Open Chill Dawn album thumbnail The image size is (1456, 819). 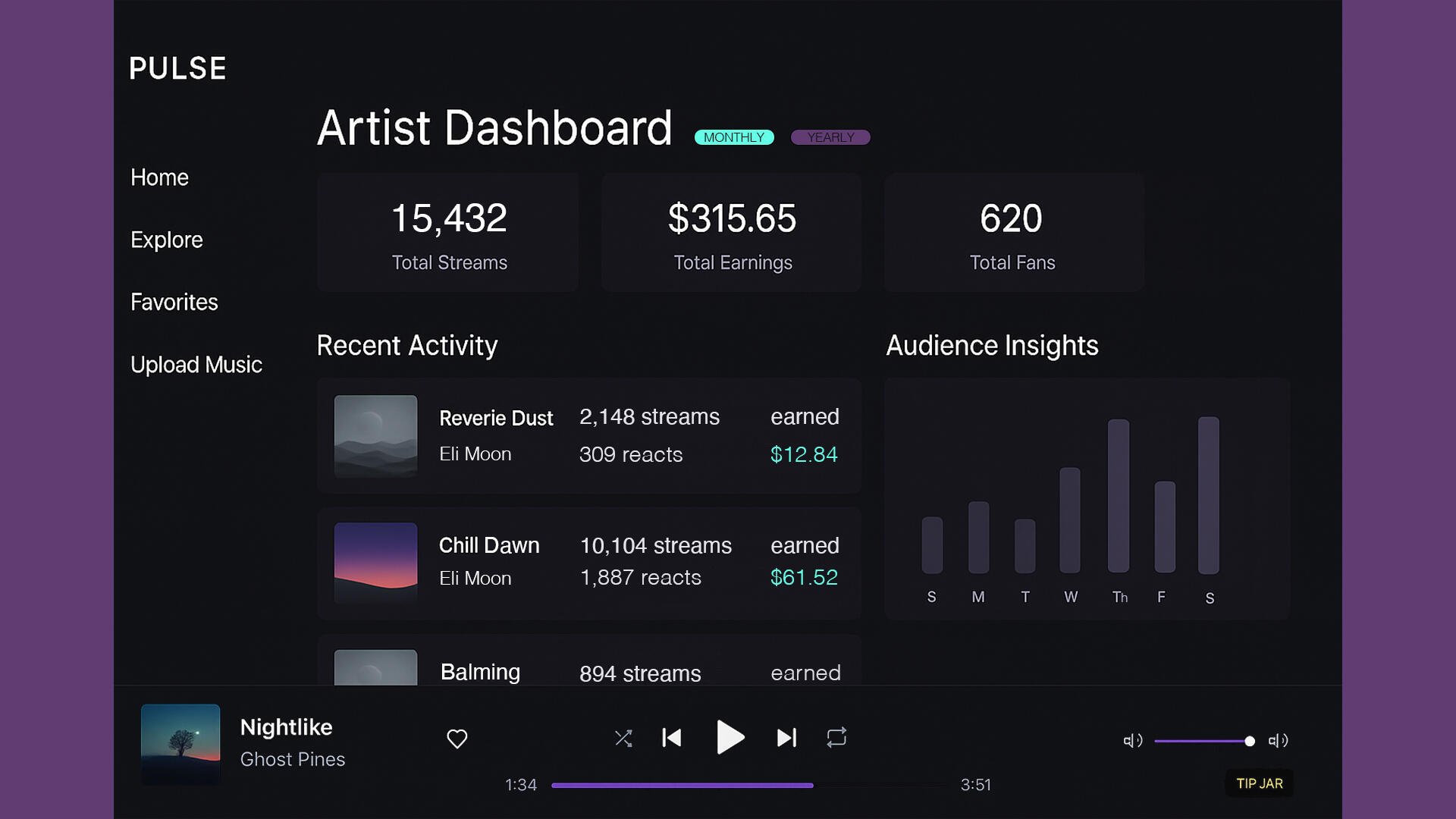pyautogui.click(x=375, y=563)
